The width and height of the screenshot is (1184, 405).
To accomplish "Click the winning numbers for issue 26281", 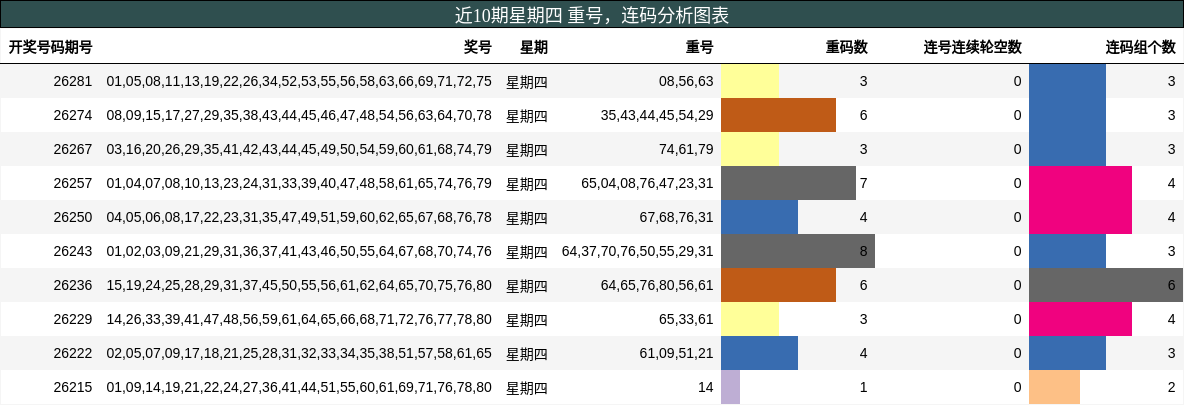I will 299,81.
